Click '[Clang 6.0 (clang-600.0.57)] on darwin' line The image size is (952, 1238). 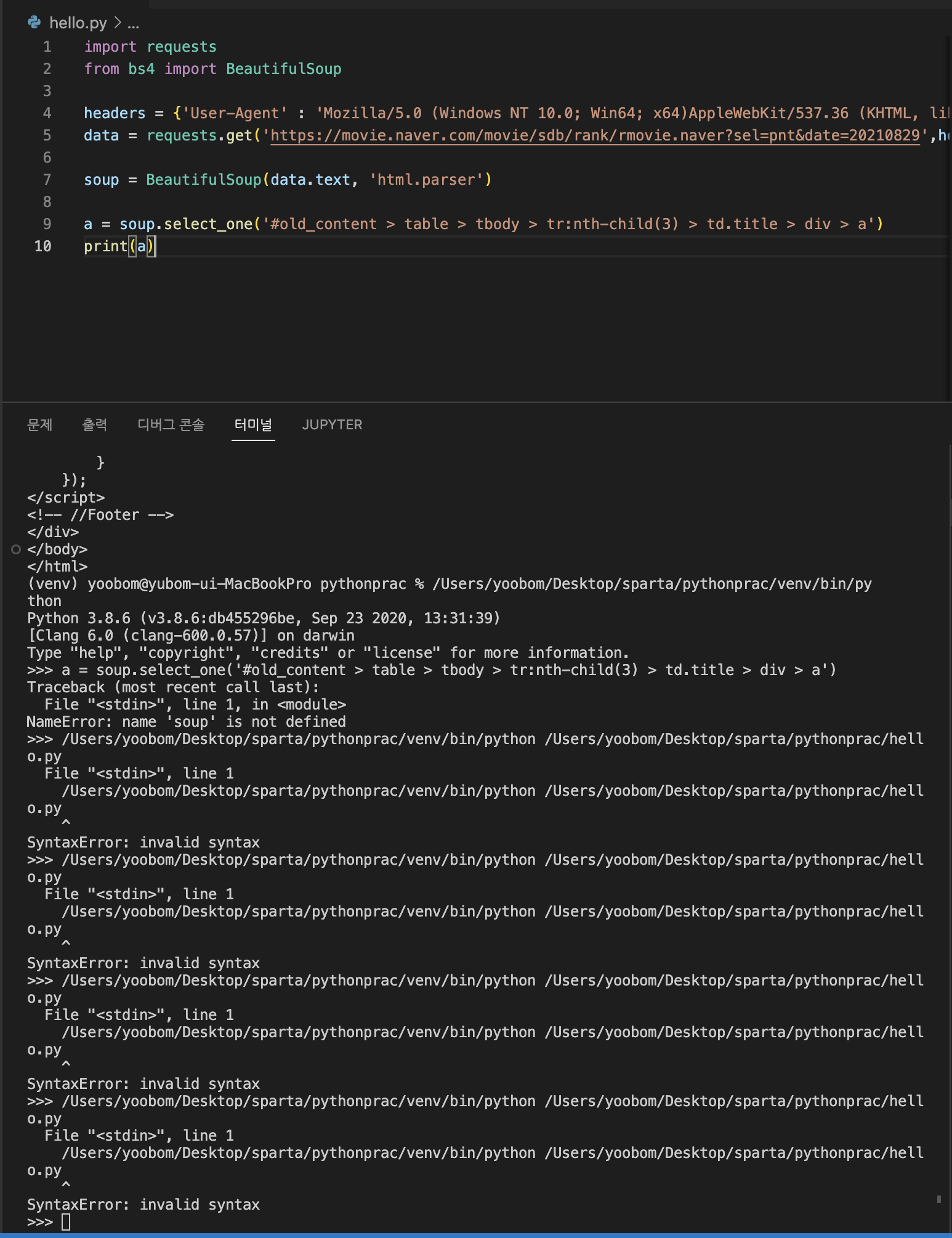point(190,636)
